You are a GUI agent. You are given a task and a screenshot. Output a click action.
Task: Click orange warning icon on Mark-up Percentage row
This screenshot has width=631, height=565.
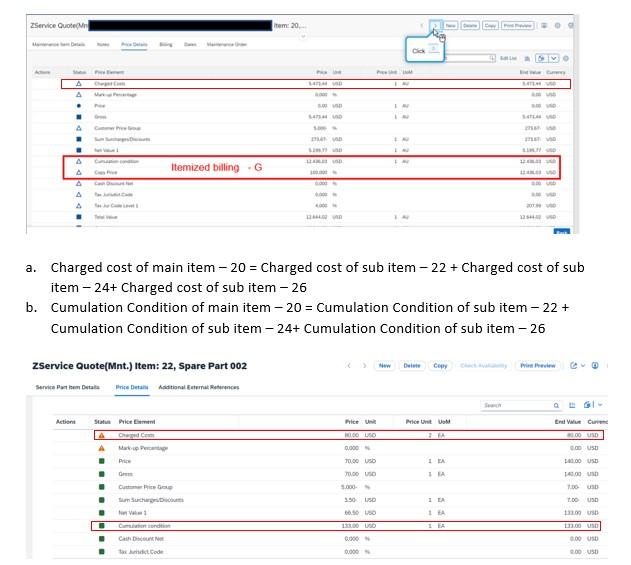click(101, 448)
